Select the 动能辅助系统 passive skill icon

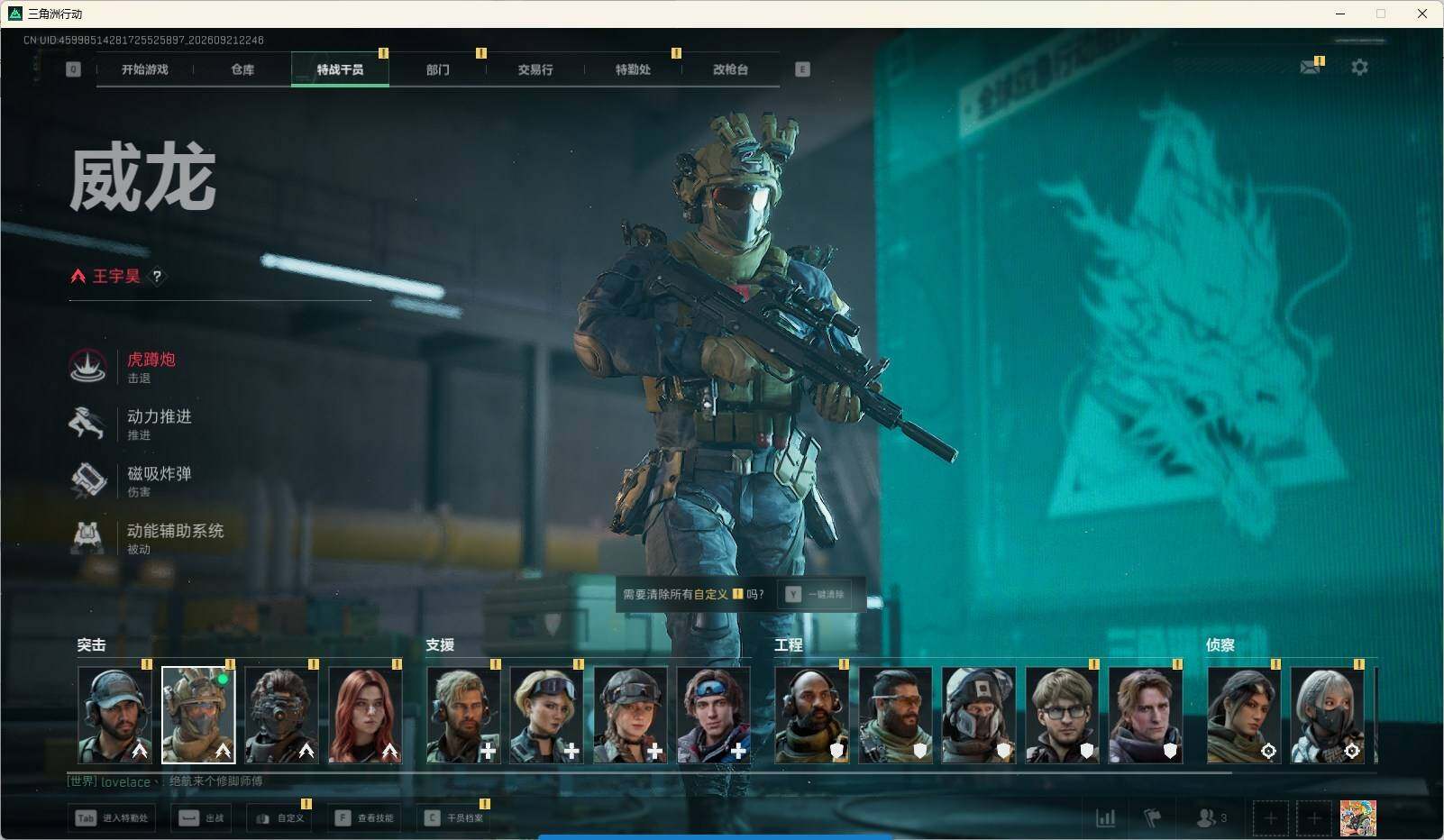pyautogui.click(x=88, y=537)
